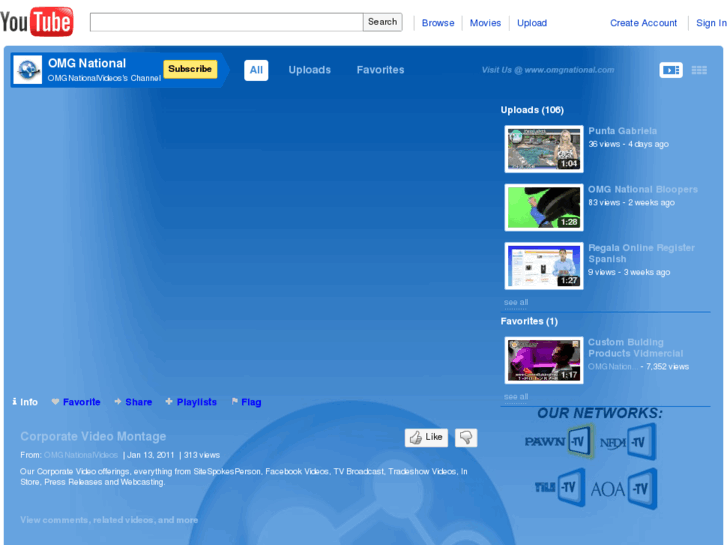Subscribe to the OMG National channel
The height and width of the screenshot is (545, 727).
click(190, 69)
